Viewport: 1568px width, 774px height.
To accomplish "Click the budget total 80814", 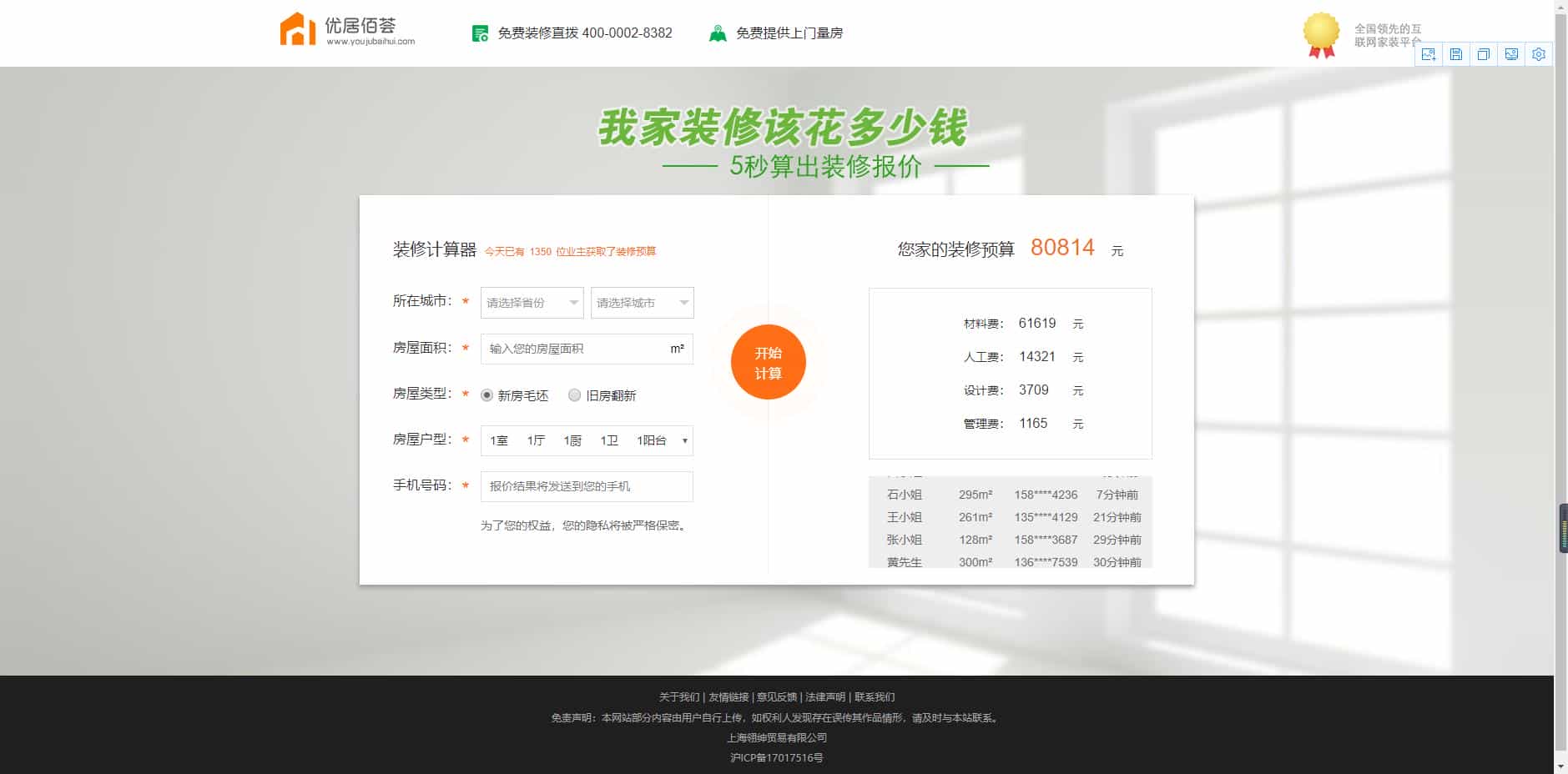I will tap(1062, 248).
